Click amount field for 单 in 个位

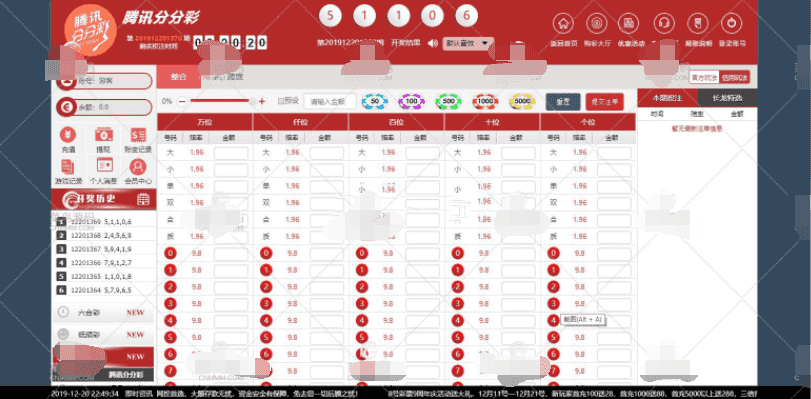[x=614, y=186]
